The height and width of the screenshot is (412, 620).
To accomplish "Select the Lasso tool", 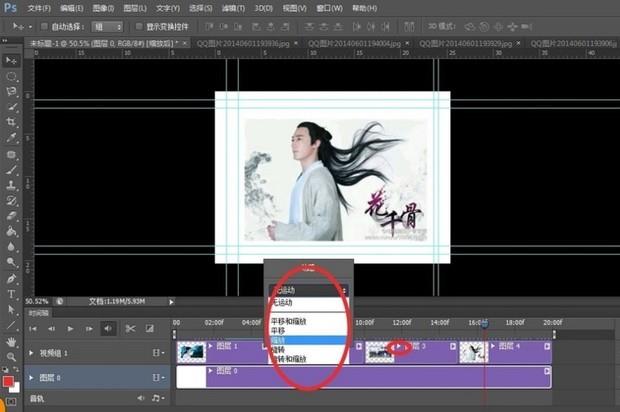I will point(11,91).
